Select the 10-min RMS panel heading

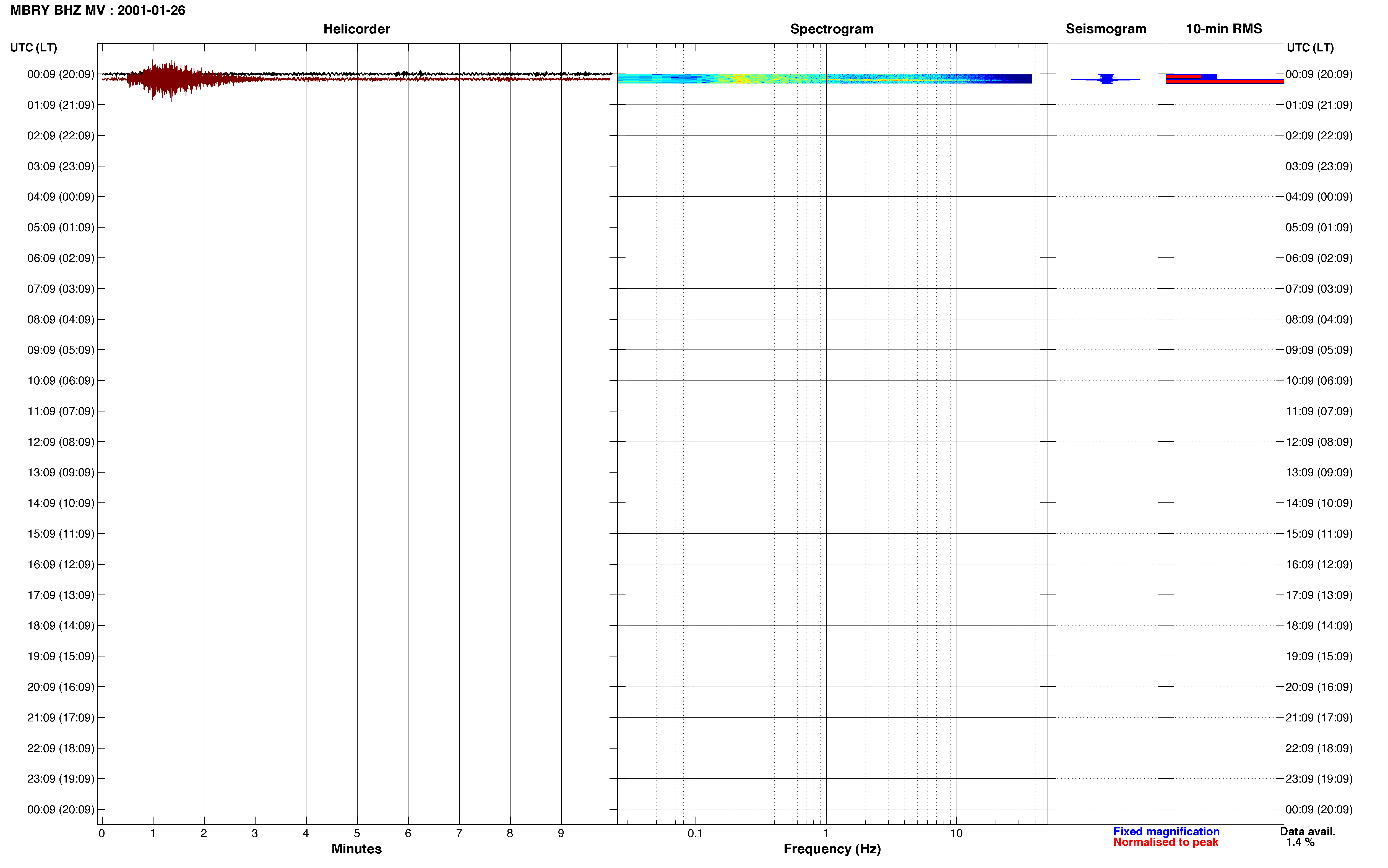click(1224, 29)
